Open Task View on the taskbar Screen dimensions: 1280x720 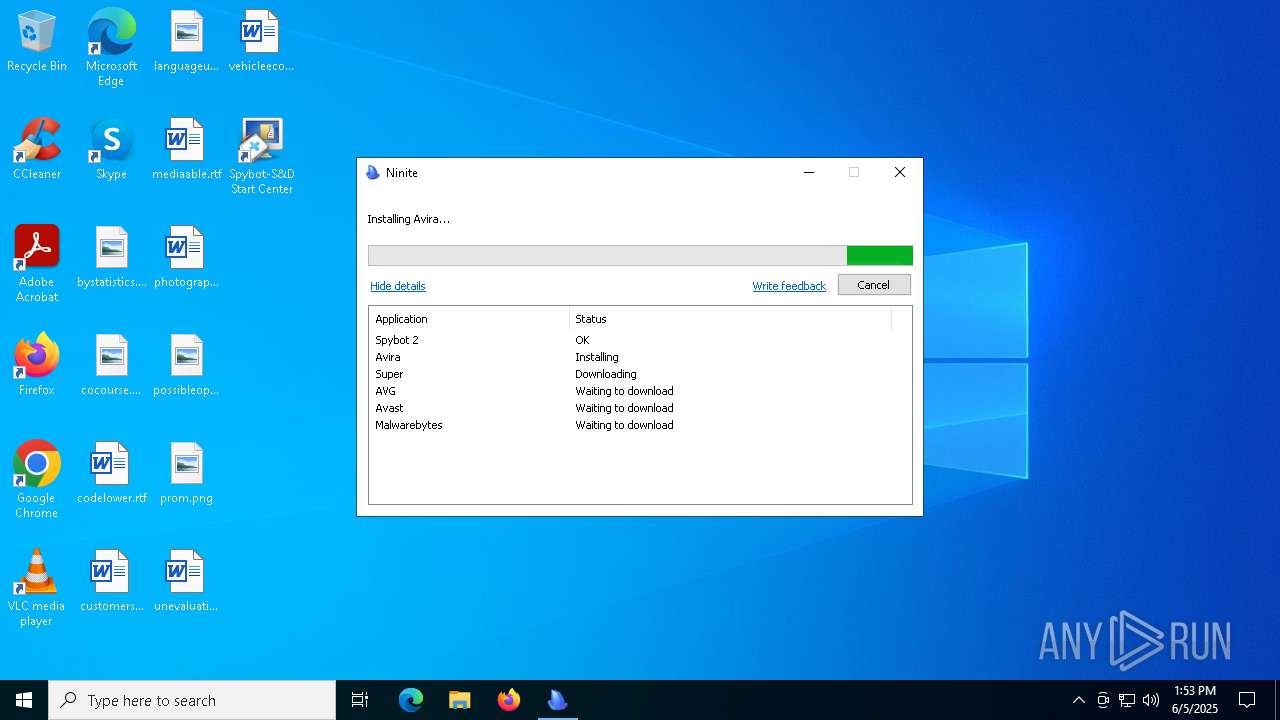tap(360, 700)
